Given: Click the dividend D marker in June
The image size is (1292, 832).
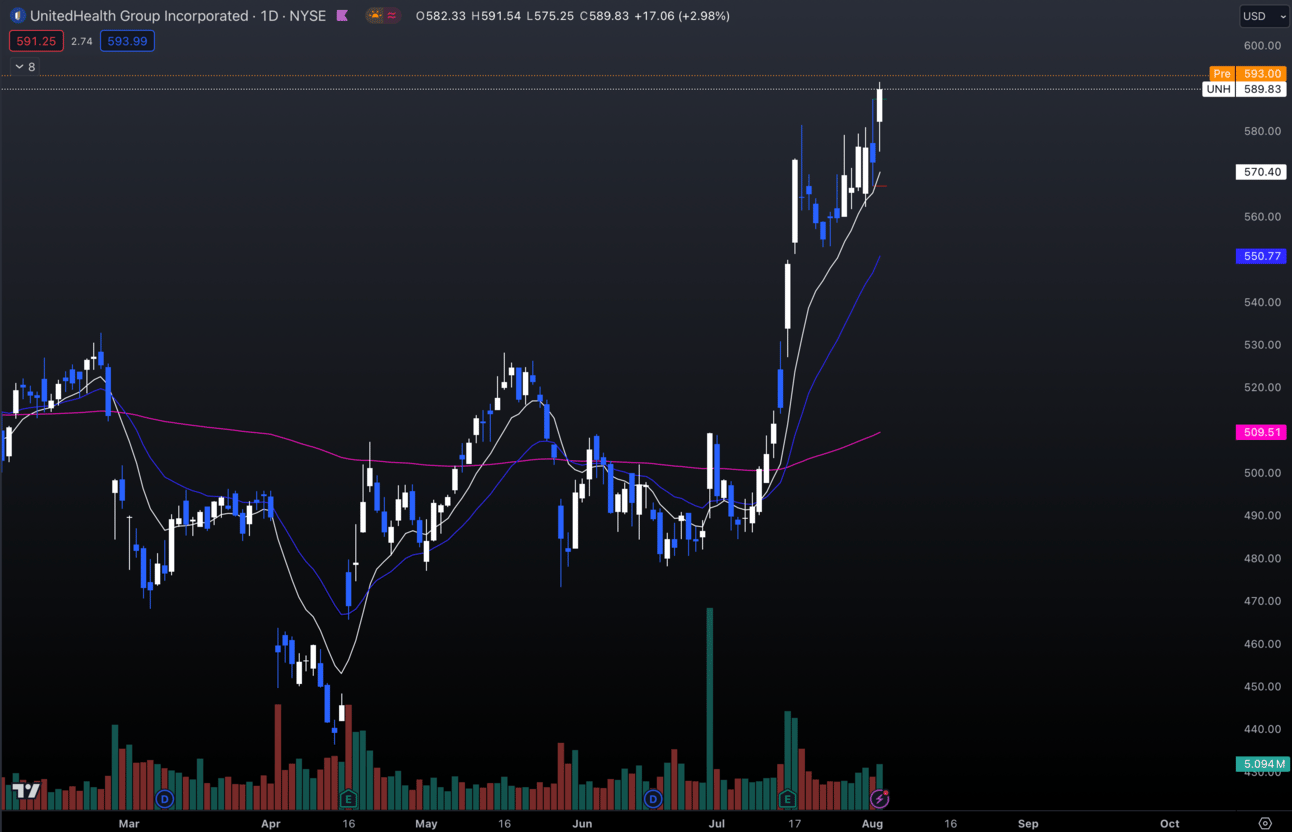Looking at the screenshot, I should (x=653, y=799).
